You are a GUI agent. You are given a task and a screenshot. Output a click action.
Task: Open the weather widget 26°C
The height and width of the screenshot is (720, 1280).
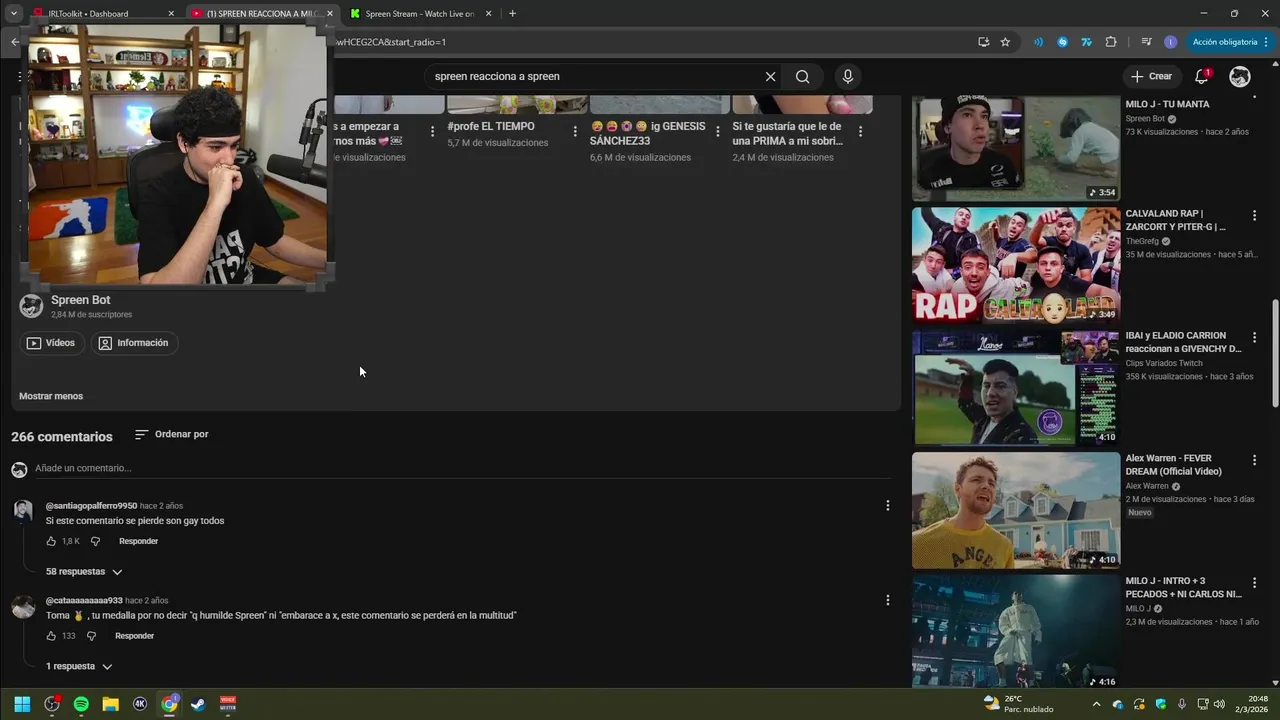(1018, 704)
